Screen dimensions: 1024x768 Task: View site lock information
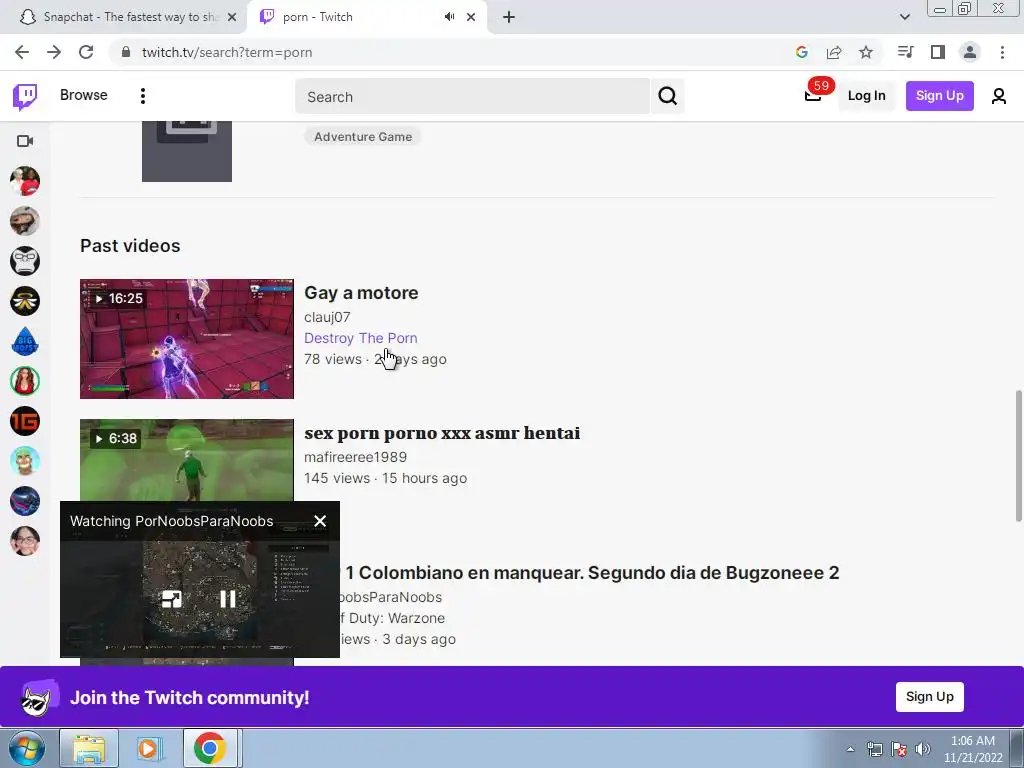pyautogui.click(x=126, y=52)
